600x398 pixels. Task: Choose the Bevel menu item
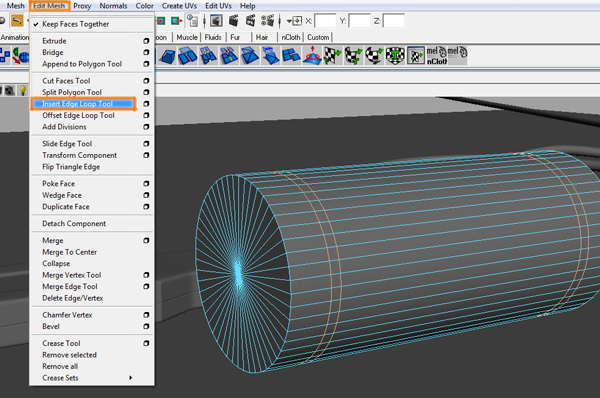[51, 326]
